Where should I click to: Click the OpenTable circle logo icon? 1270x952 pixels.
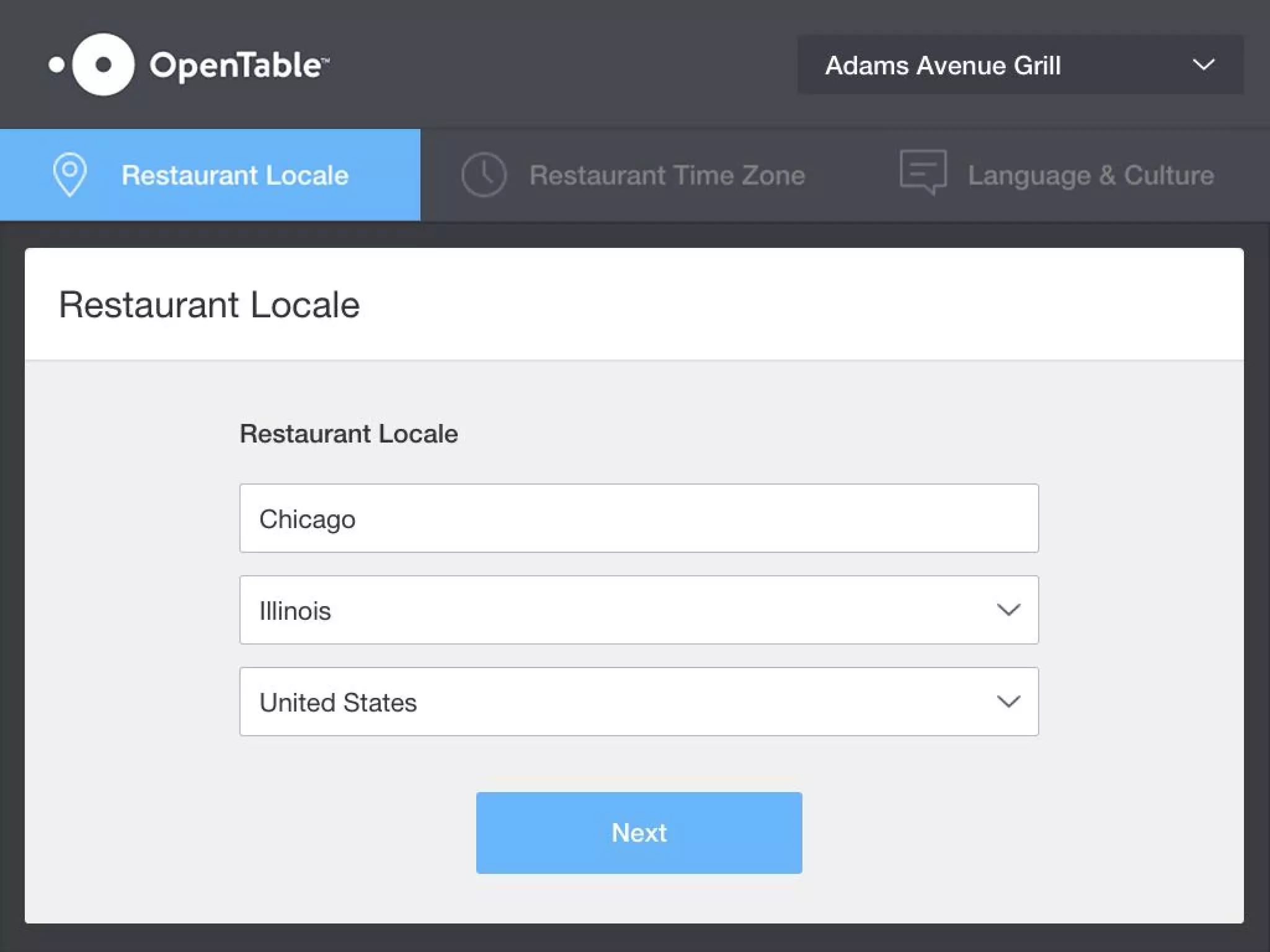(x=104, y=64)
